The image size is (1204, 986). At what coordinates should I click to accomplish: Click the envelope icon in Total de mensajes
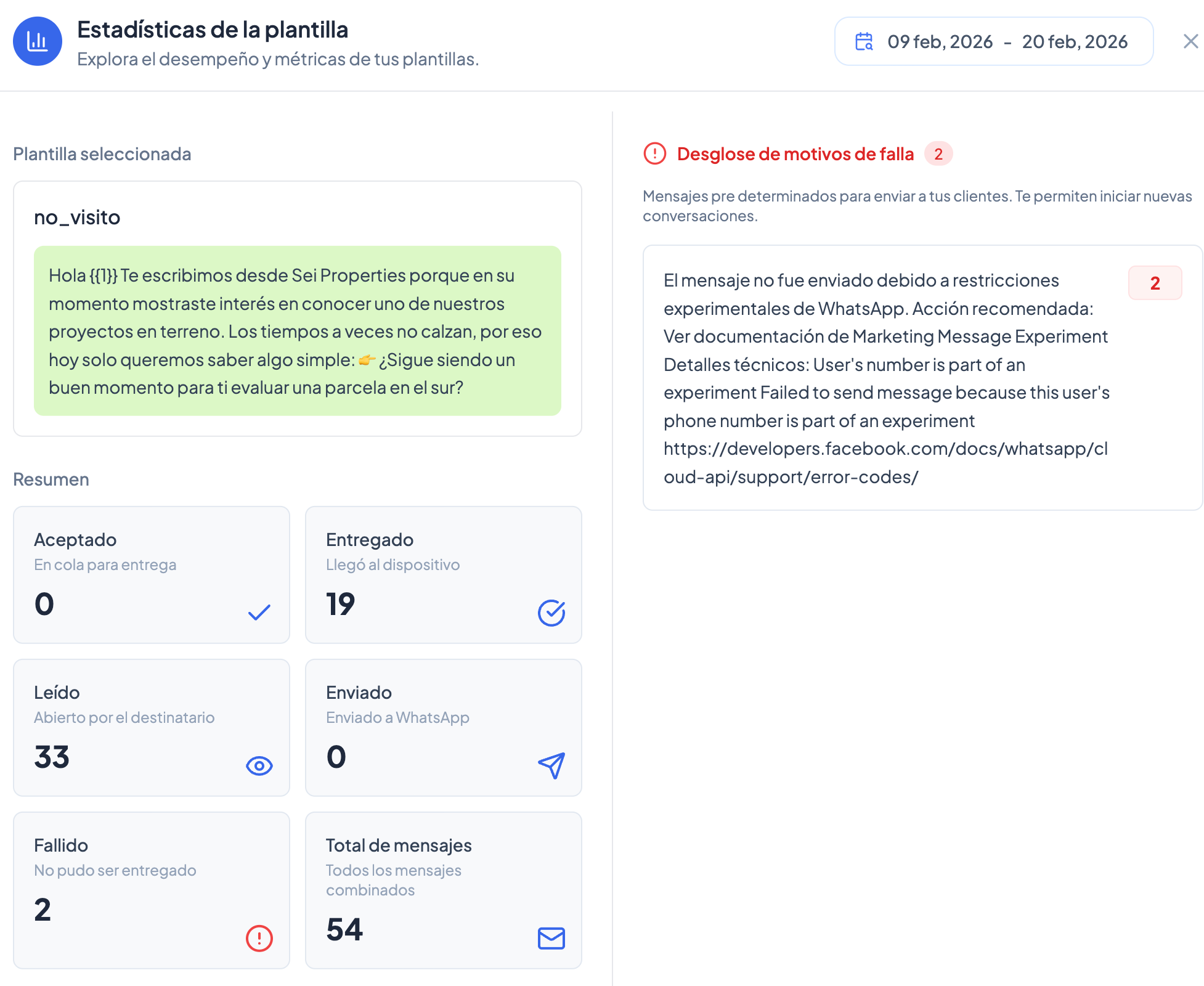pyautogui.click(x=551, y=938)
